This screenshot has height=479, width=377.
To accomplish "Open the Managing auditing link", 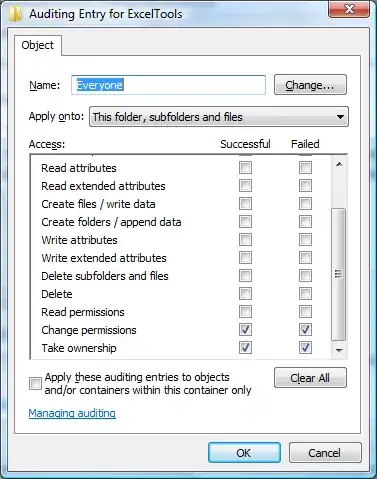I will (72, 413).
